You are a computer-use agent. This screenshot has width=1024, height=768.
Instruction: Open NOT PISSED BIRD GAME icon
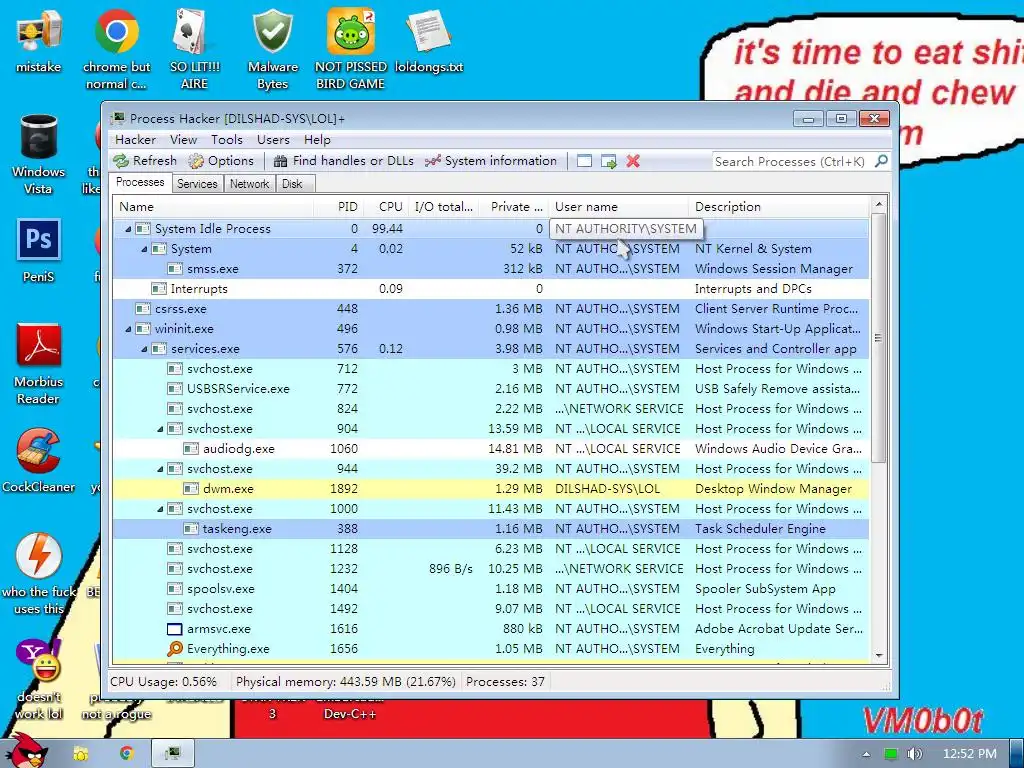pos(351,50)
